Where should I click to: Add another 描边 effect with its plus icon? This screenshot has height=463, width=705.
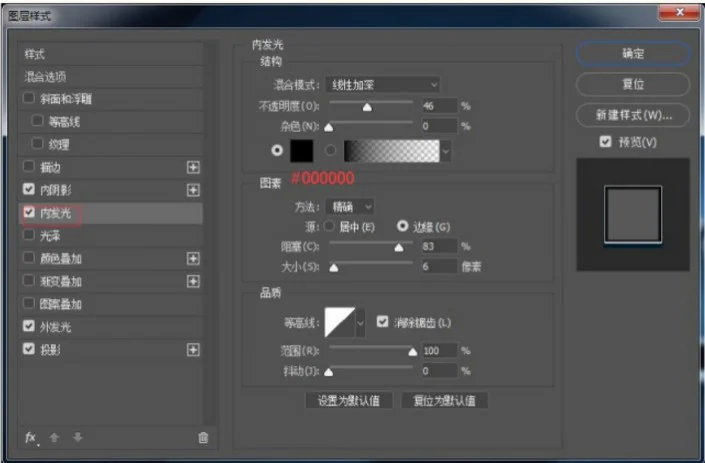(193, 168)
